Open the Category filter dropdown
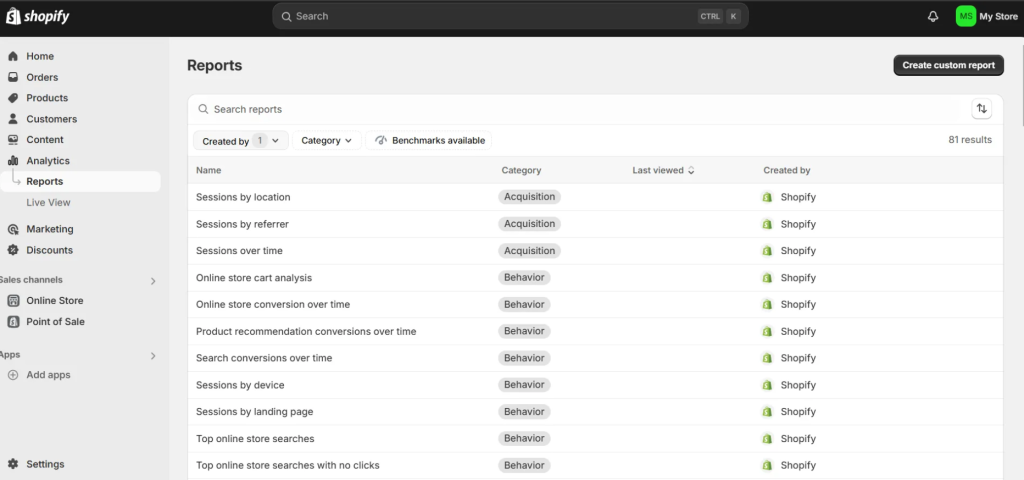Viewport: 1024px width, 480px height. pos(327,140)
